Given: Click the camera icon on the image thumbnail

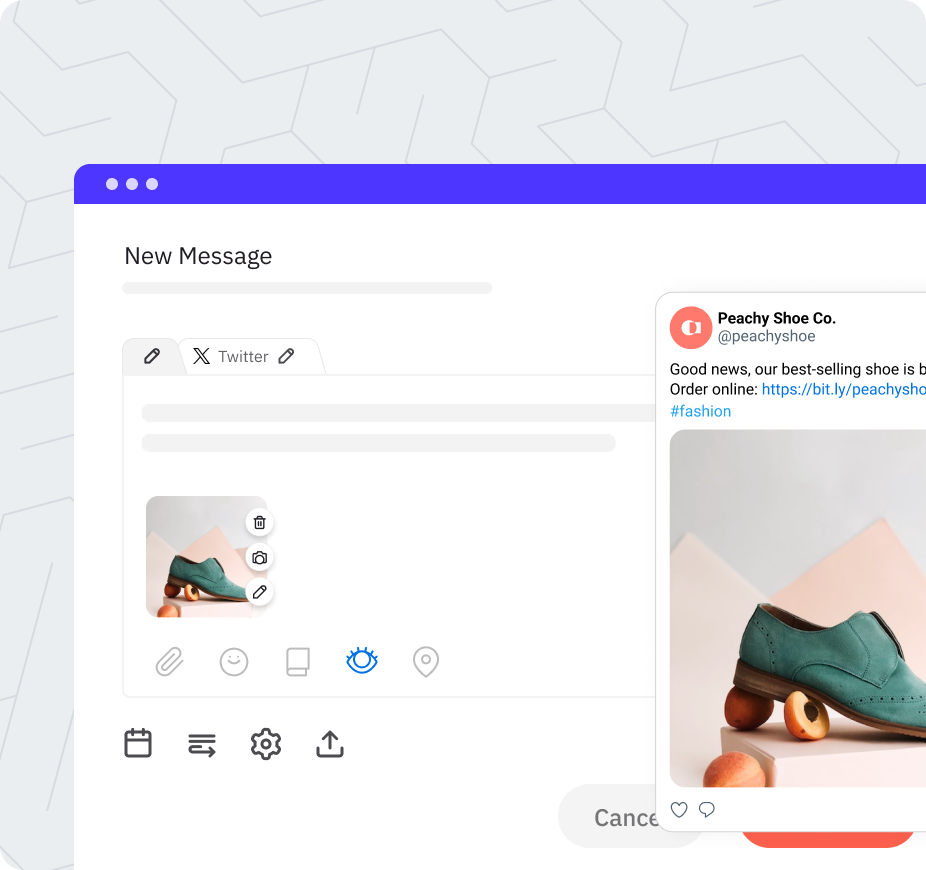Looking at the screenshot, I should 259,557.
